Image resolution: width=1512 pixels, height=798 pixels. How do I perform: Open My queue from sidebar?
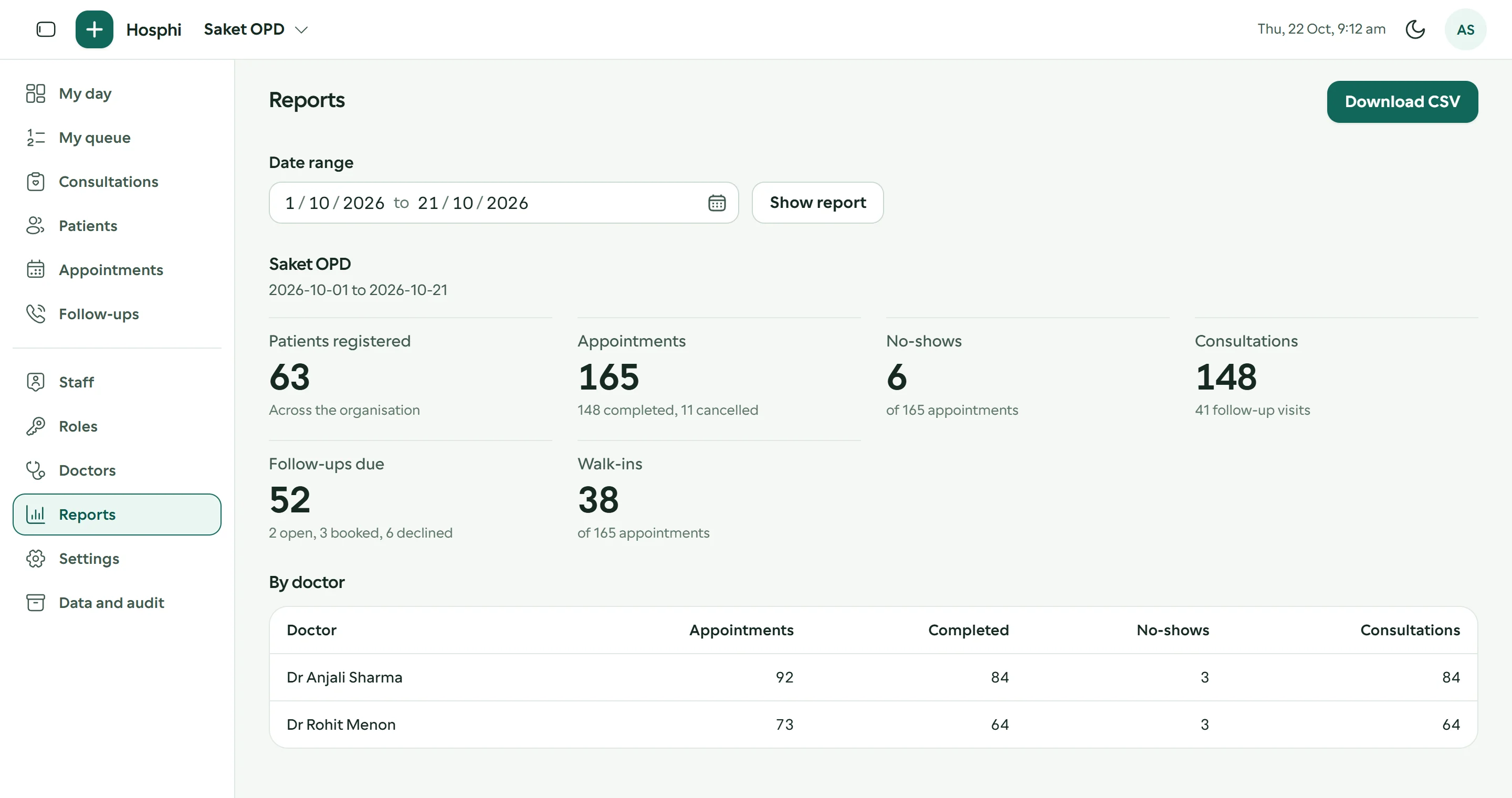(94, 138)
